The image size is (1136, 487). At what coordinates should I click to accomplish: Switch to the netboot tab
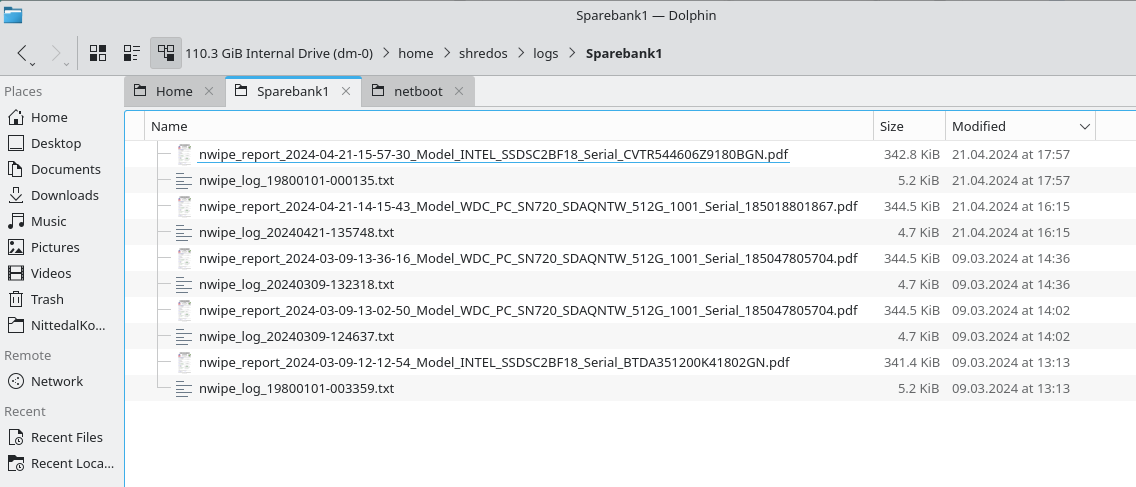[417, 91]
